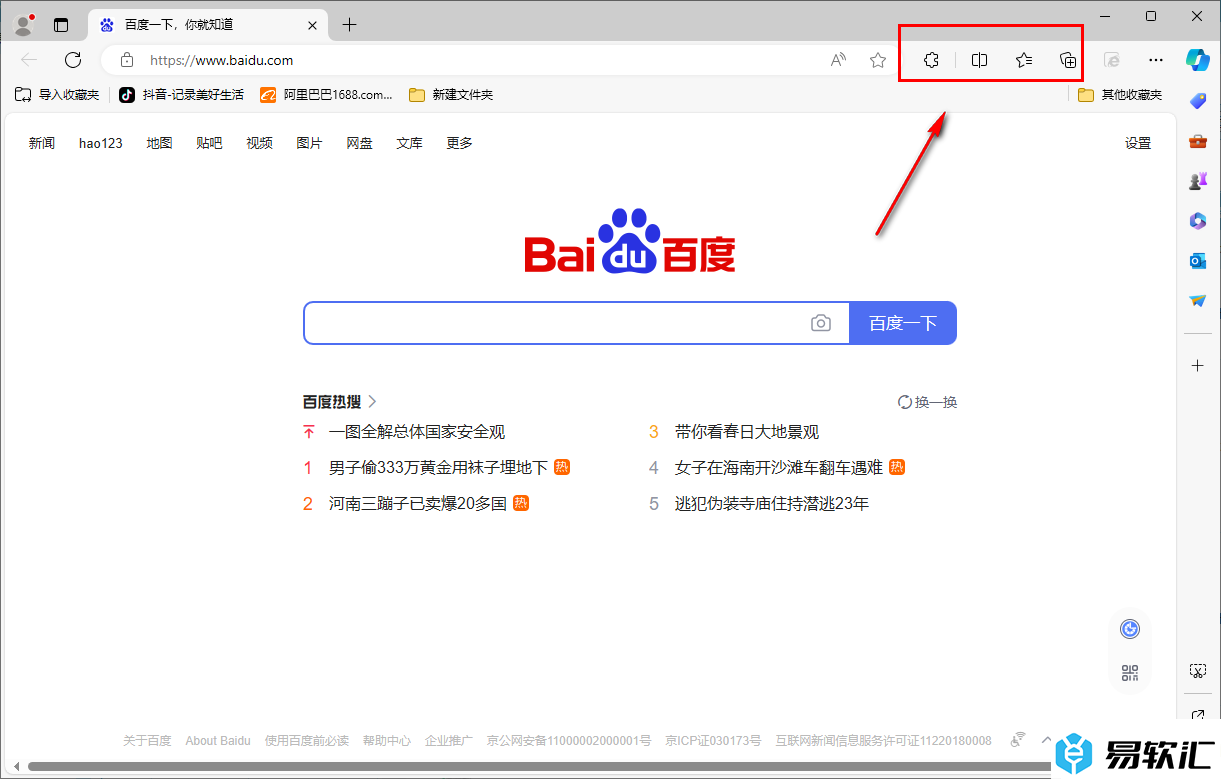Open a new tab with plus button
1221x779 pixels.
[349, 25]
